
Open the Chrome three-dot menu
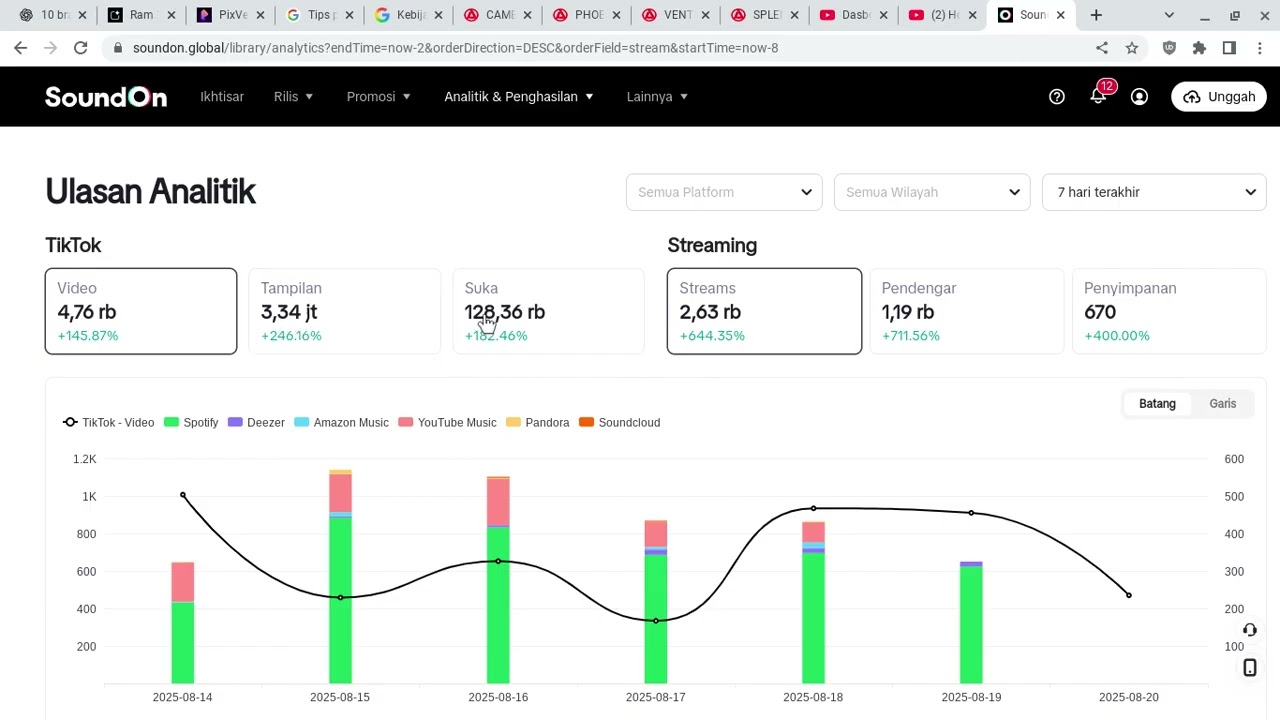coord(1260,48)
